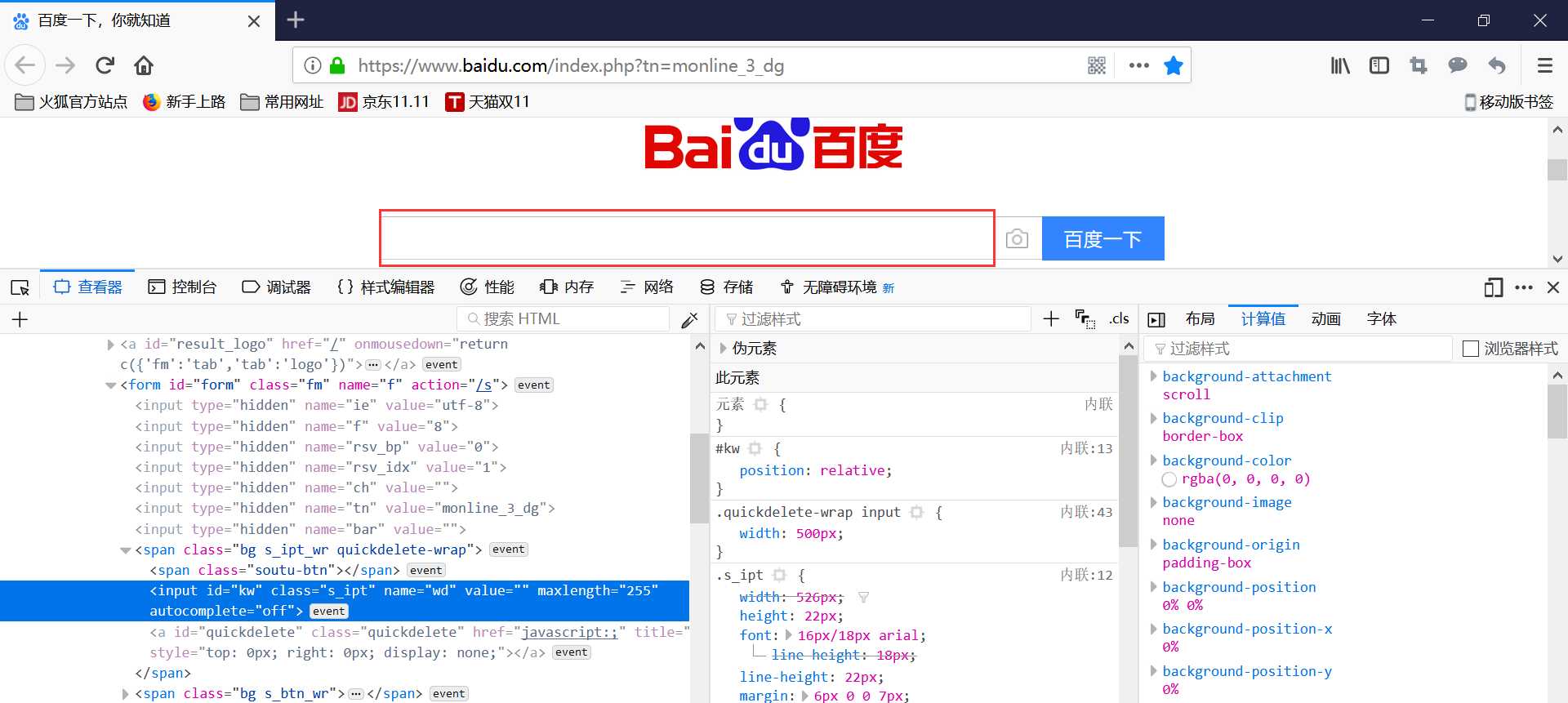The image size is (1568, 703).
Task: Open the 天猫双11 bookmark
Action: click(x=488, y=101)
